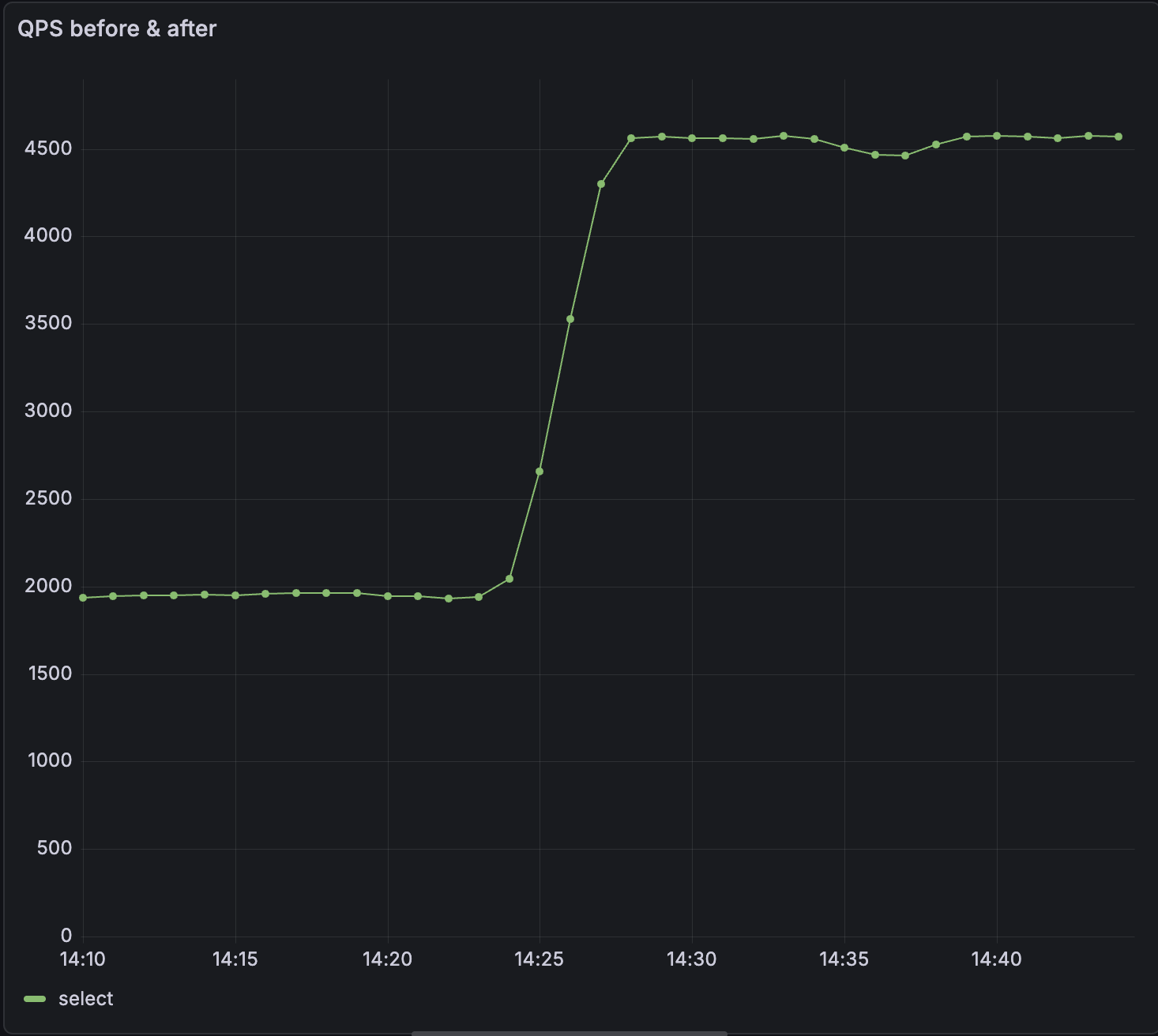Click the dip data point near 14:37
Image resolution: width=1158 pixels, height=1036 pixels.
(x=906, y=156)
